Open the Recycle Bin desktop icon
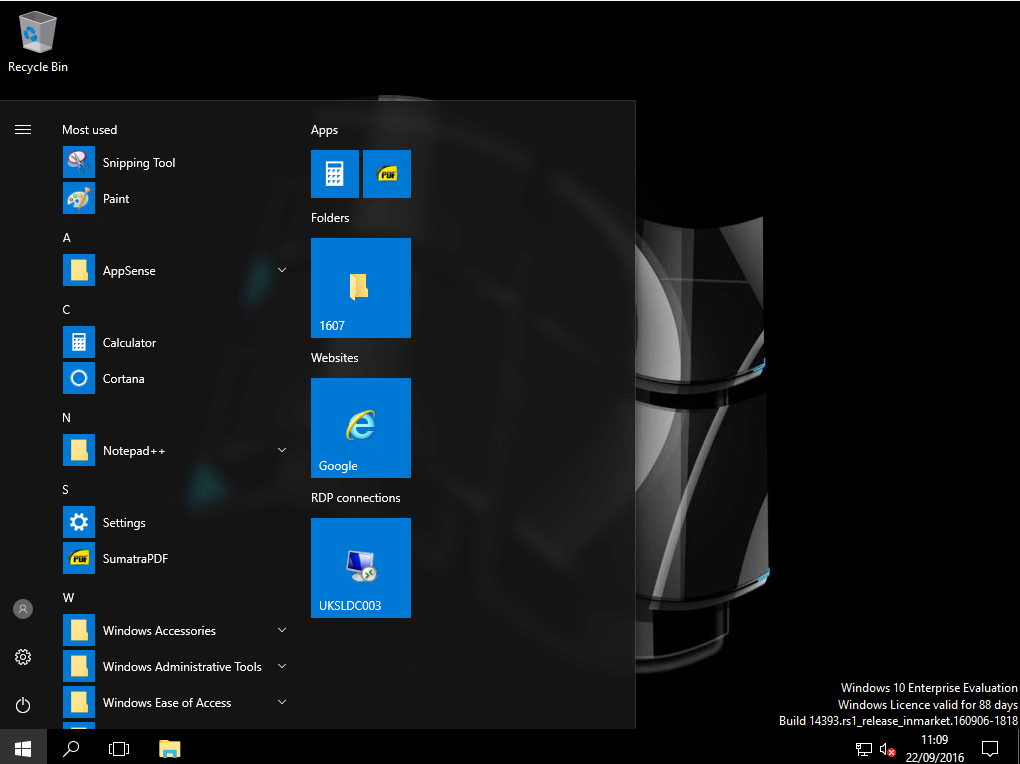The image size is (1020, 764). [x=38, y=43]
